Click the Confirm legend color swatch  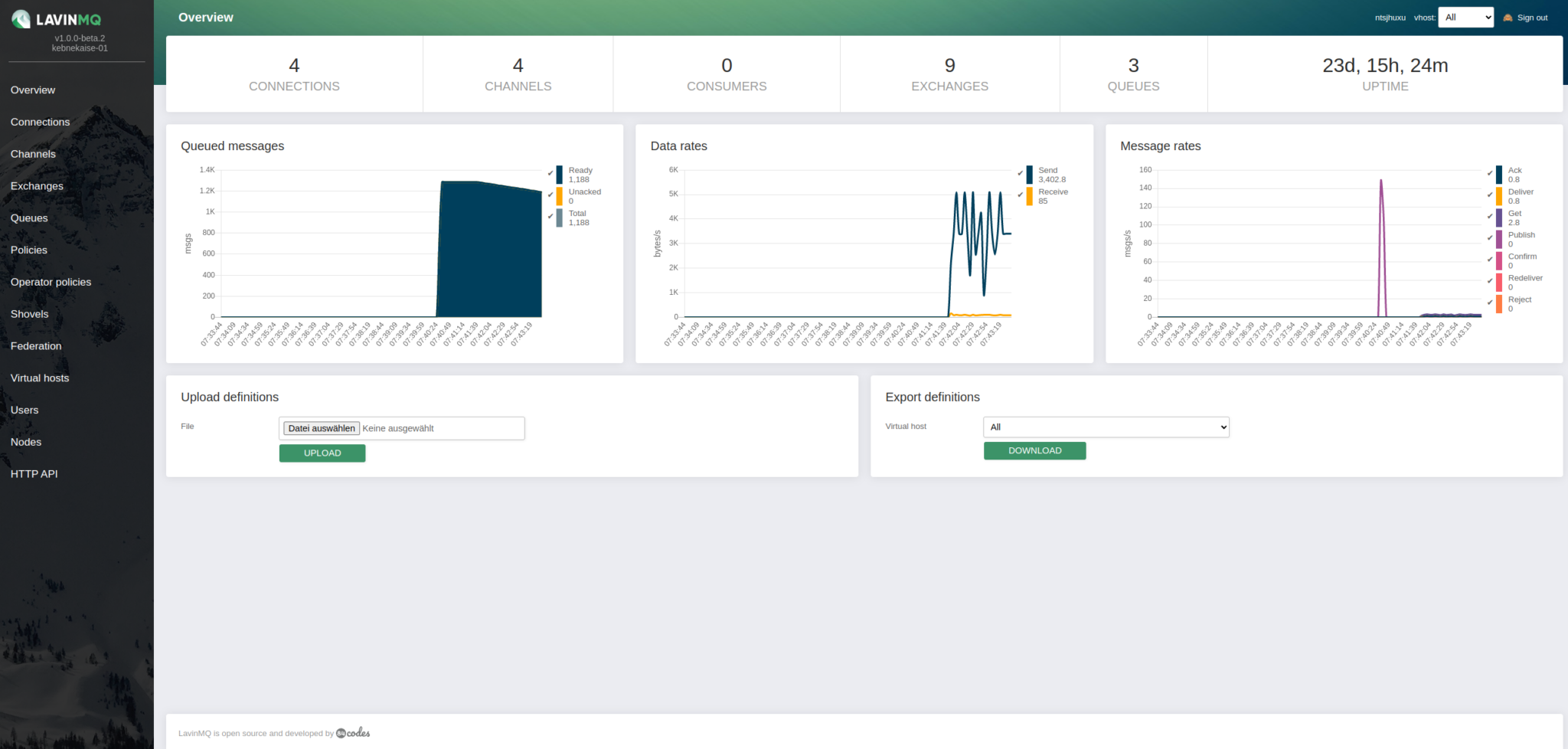(x=1499, y=260)
